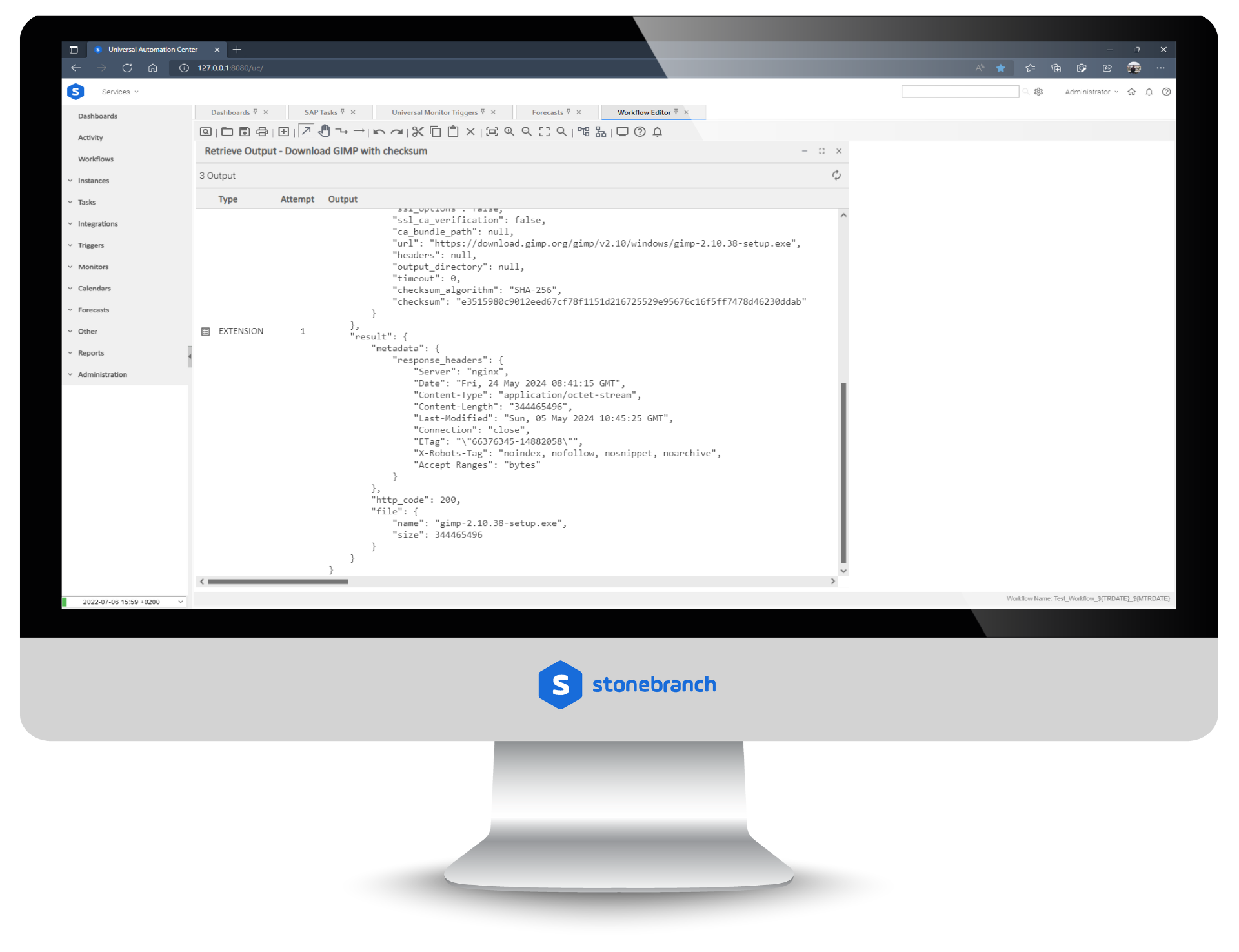Viewport: 1239px width, 952px height.
Task: Click the Workflows link in sidebar
Action: click(97, 158)
